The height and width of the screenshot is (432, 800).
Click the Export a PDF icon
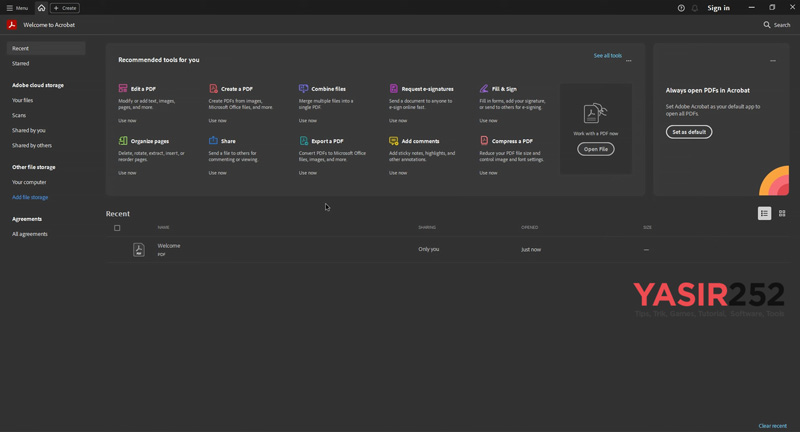(x=304, y=140)
